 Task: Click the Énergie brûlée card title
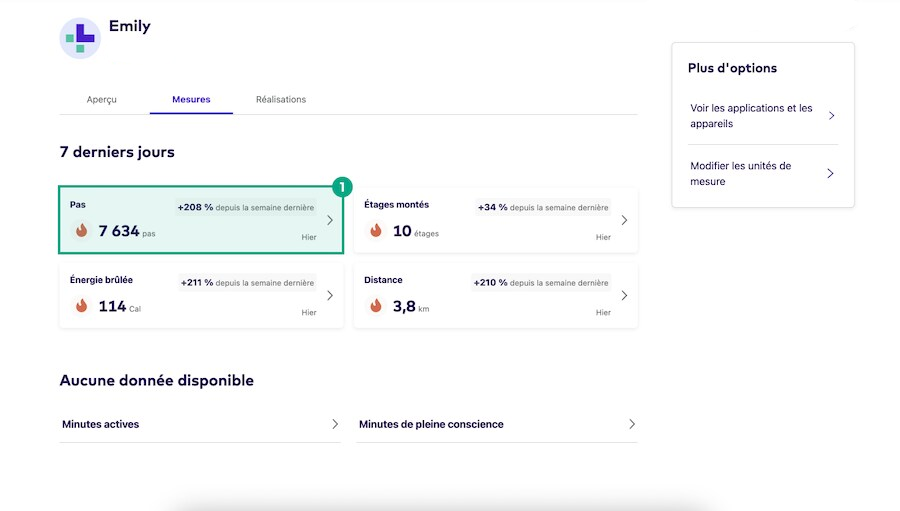[x=101, y=280]
